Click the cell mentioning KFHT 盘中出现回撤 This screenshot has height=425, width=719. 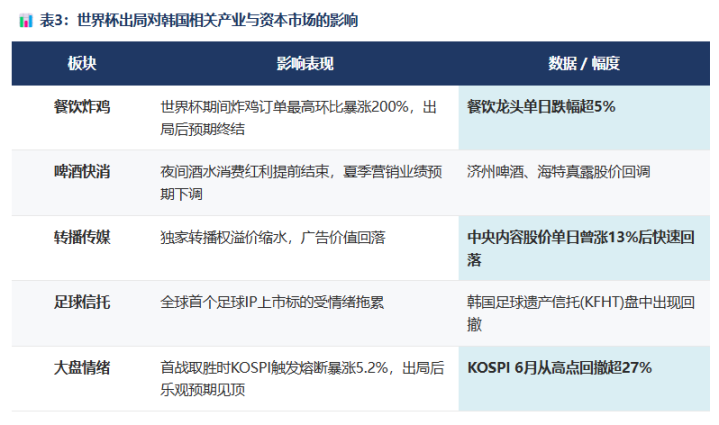pos(584,314)
